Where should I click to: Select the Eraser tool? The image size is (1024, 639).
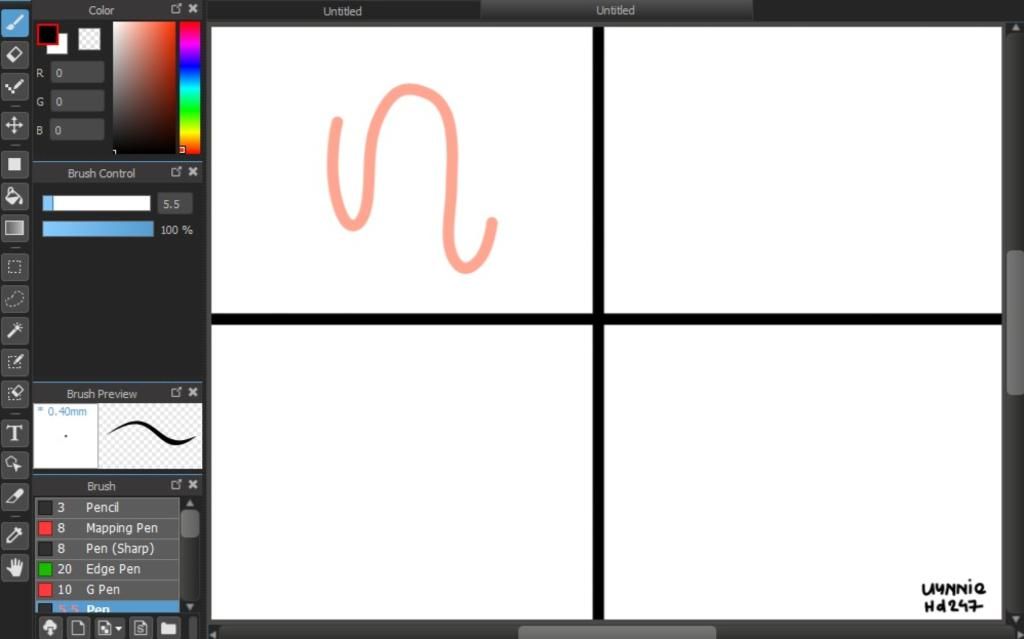pos(14,55)
